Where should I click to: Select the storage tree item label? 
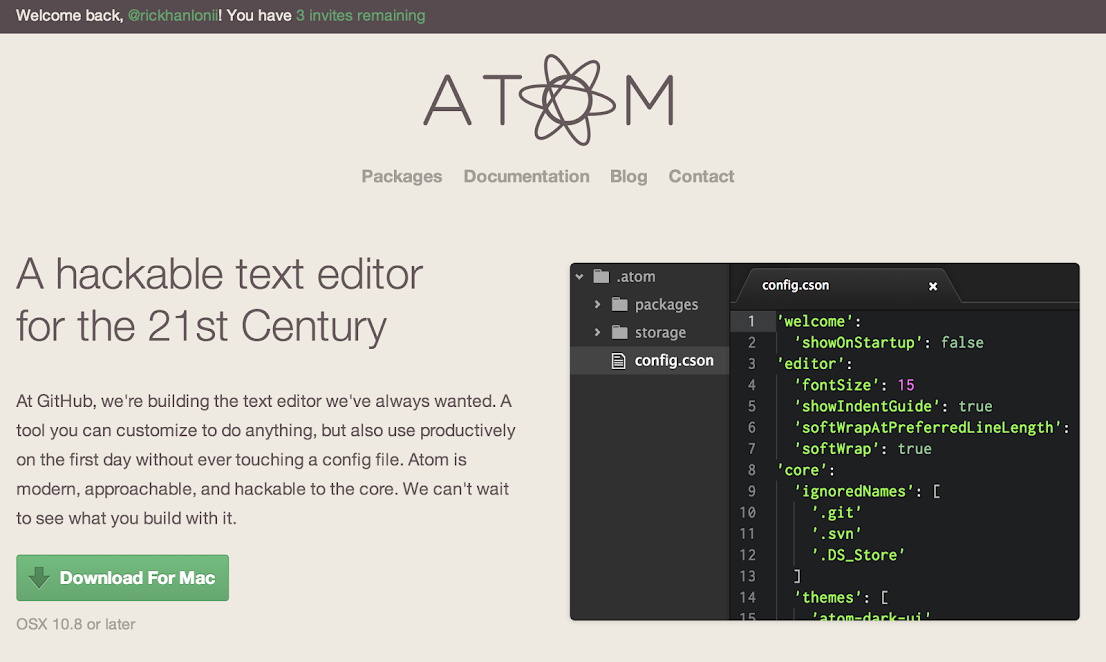coord(660,332)
